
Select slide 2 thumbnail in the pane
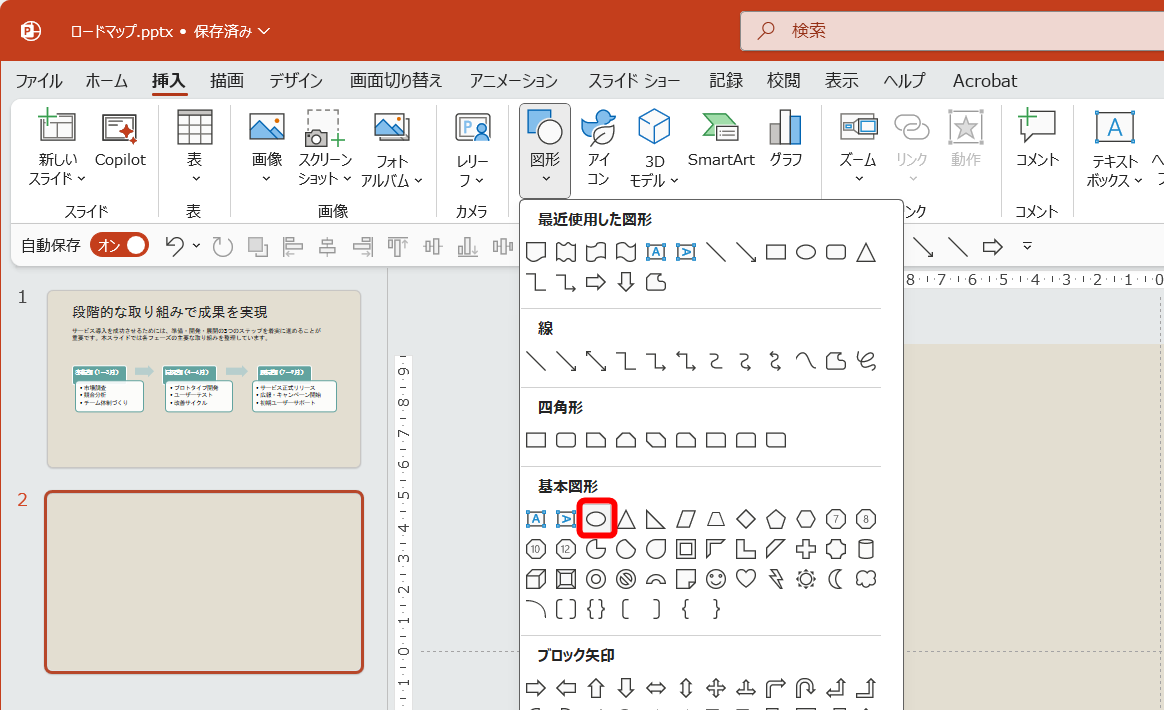pyautogui.click(x=203, y=584)
